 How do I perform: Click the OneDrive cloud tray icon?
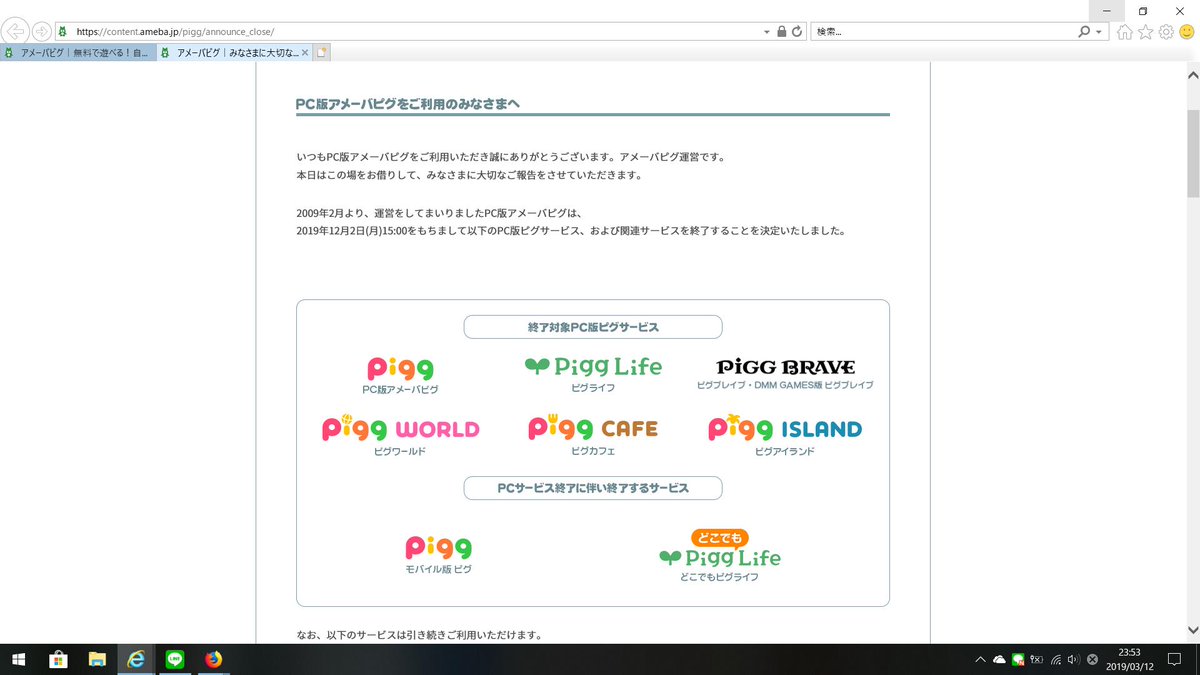(999, 659)
